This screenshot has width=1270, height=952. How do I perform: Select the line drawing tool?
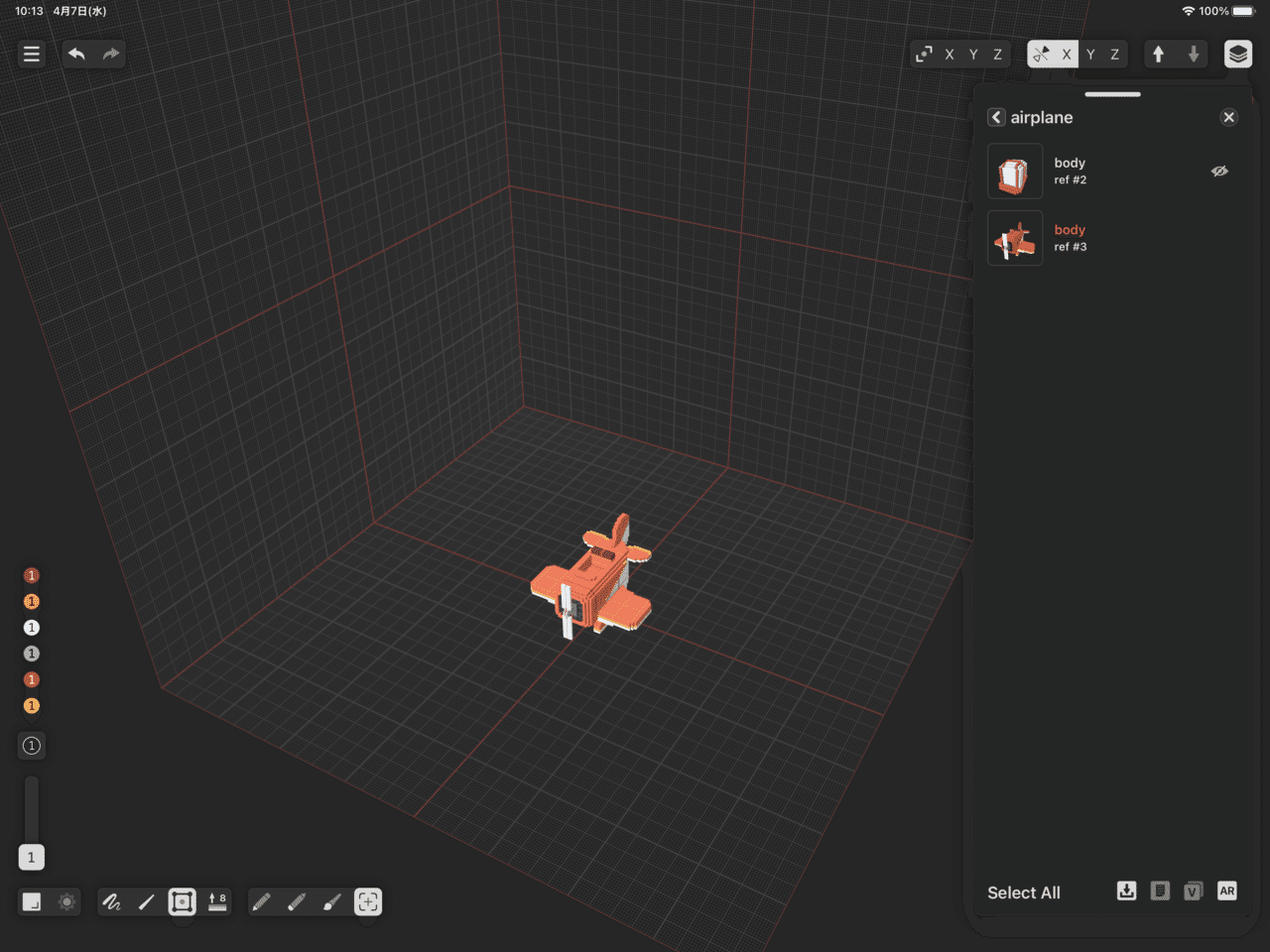[147, 902]
